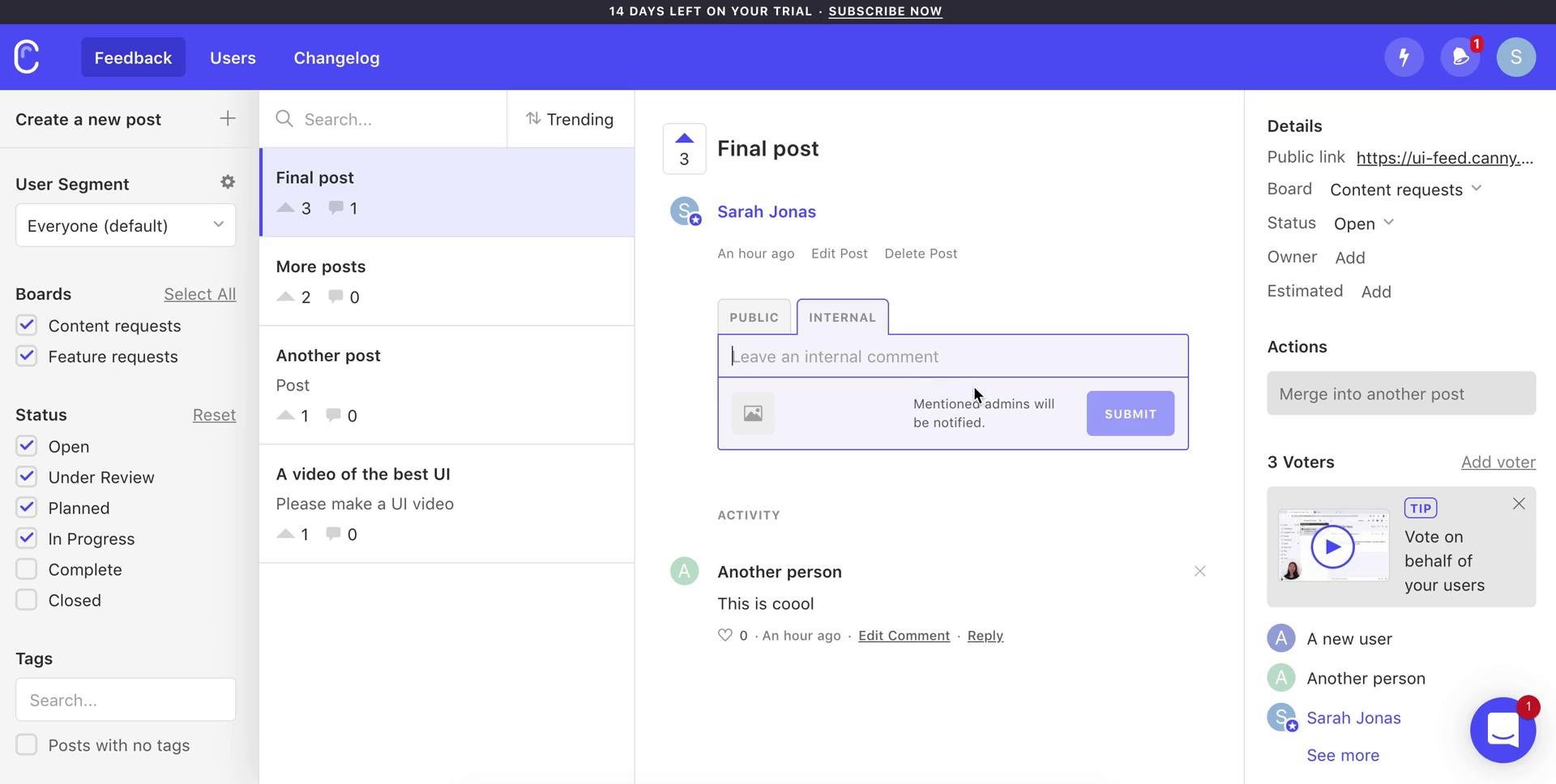This screenshot has height=784, width=1556.
Task: Play the voter tip video
Action: coord(1332,546)
